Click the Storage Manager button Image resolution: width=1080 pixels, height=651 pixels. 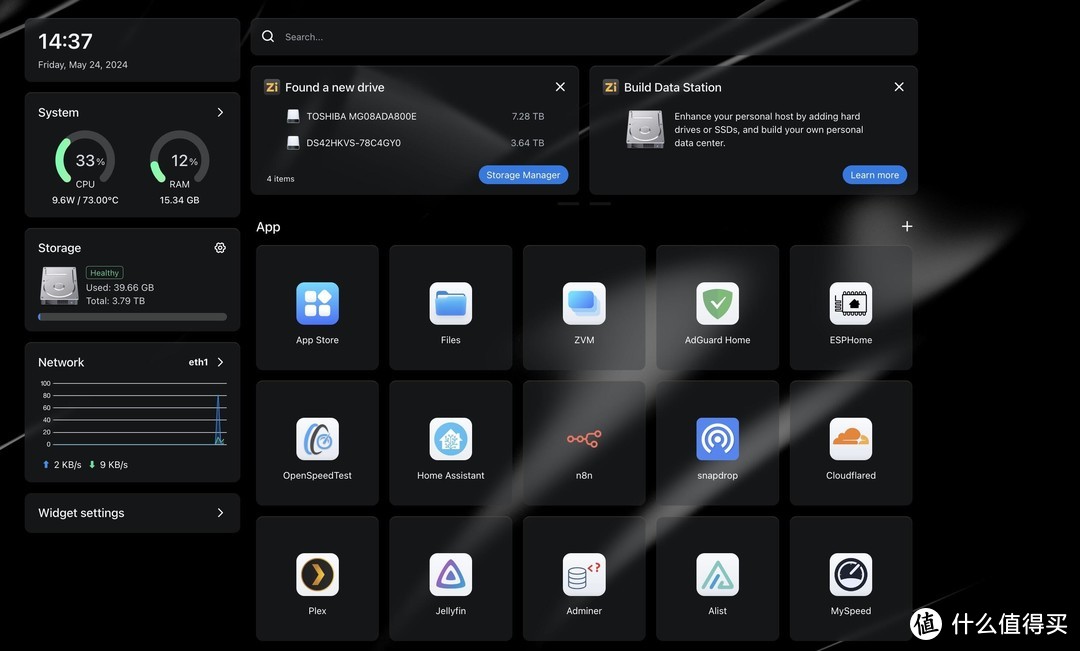[523, 175]
